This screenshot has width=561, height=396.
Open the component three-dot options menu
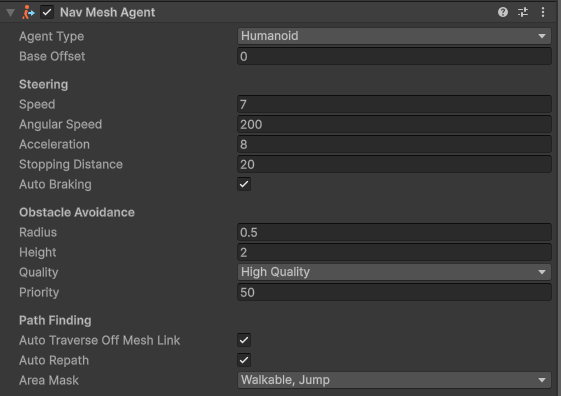pyautogui.click(x=543, y=12)
